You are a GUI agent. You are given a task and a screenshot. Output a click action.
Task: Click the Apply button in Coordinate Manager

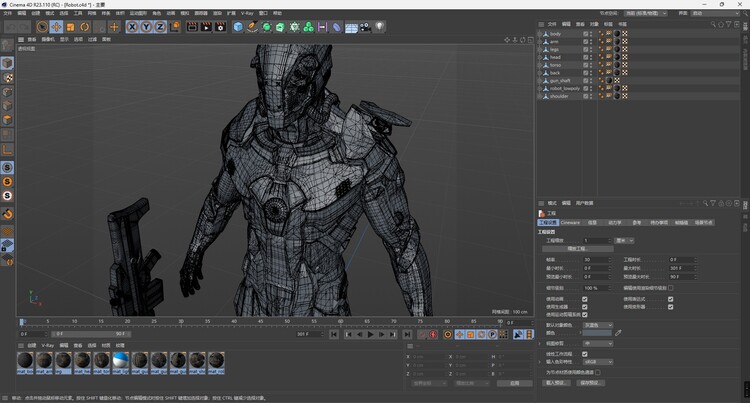[x=514, y=383]
